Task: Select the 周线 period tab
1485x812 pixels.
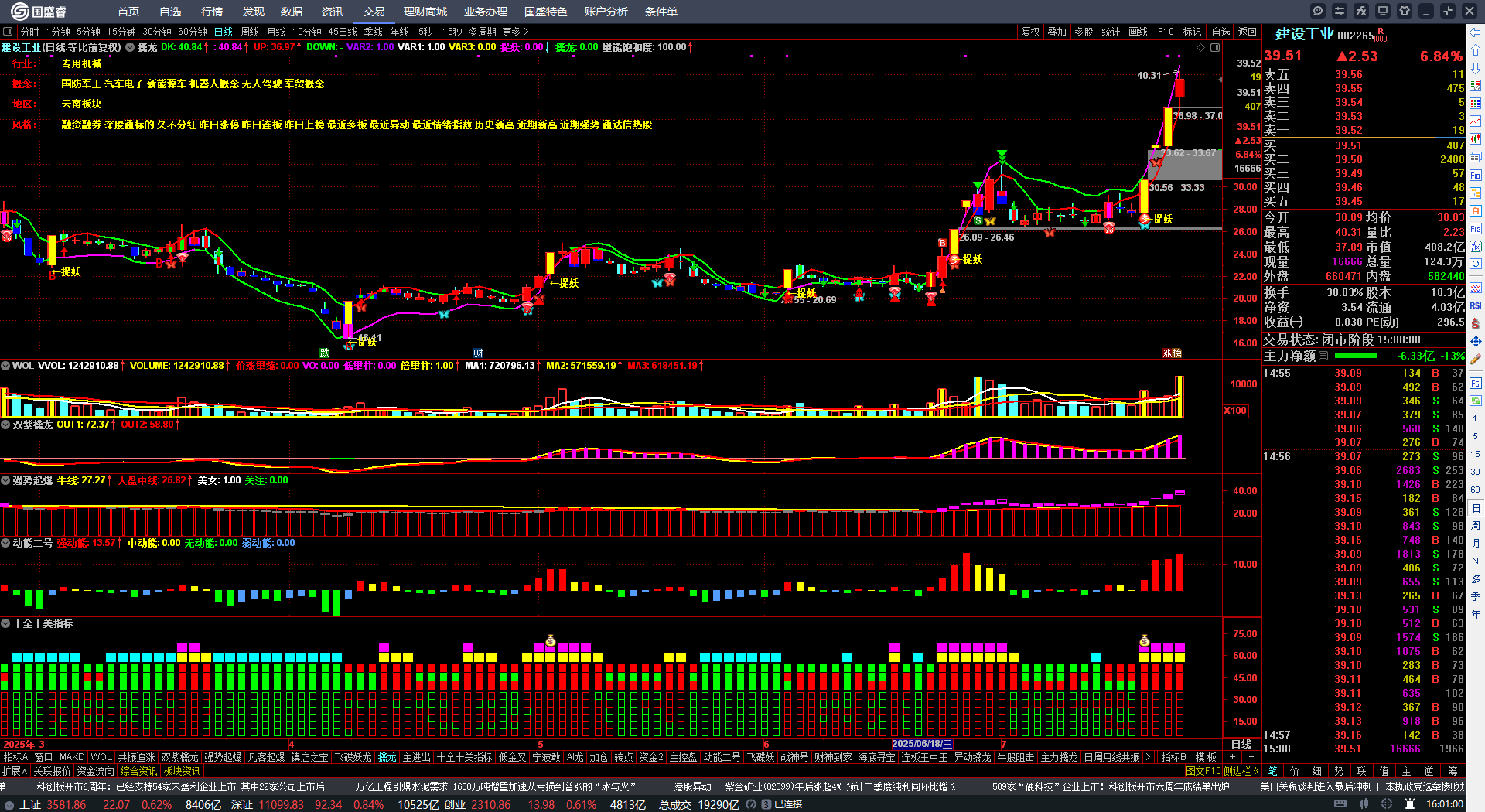Action: click(249, 32)
